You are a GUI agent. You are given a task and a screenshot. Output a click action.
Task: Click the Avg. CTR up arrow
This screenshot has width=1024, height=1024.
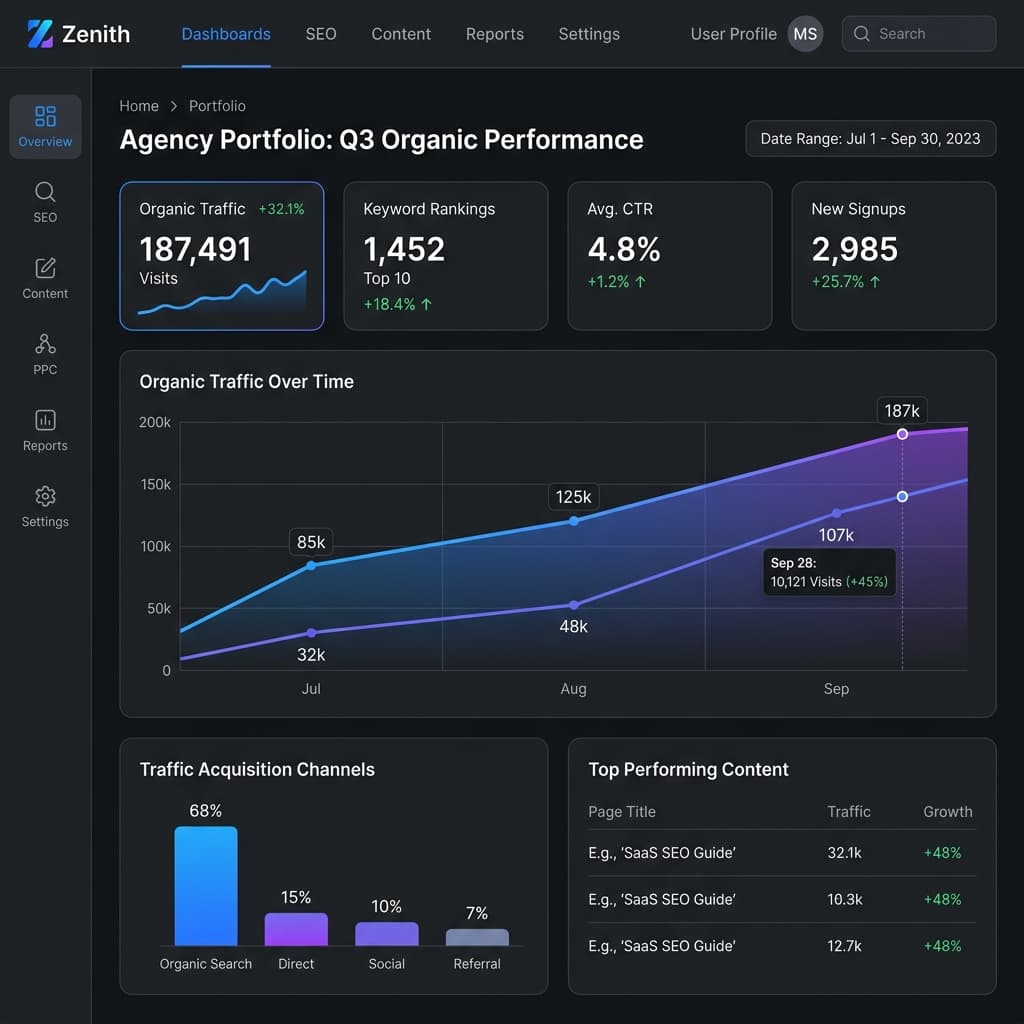click(640, 281)
